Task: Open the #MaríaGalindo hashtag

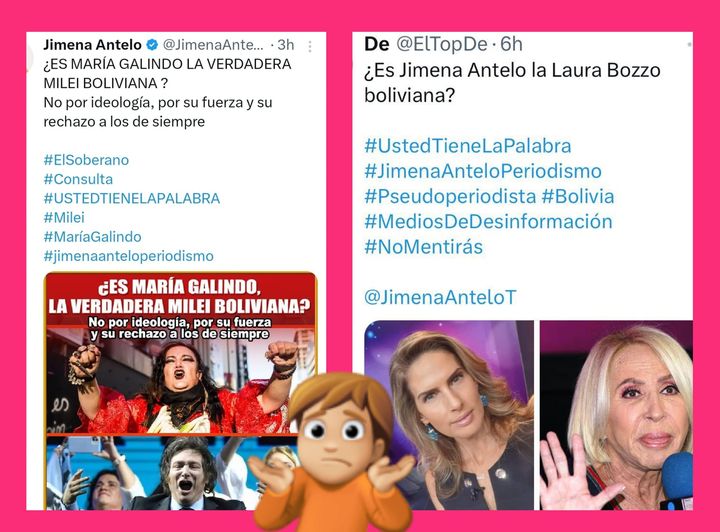Action: coord(92,237)
